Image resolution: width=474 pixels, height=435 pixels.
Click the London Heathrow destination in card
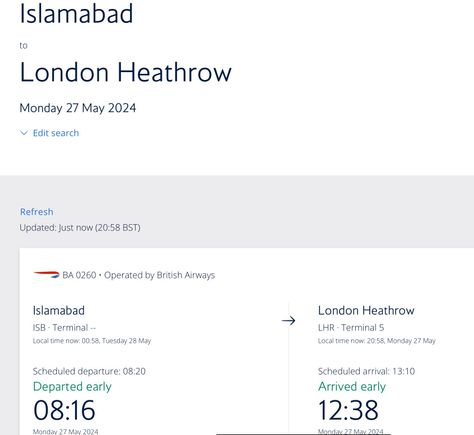pos(366,311)
